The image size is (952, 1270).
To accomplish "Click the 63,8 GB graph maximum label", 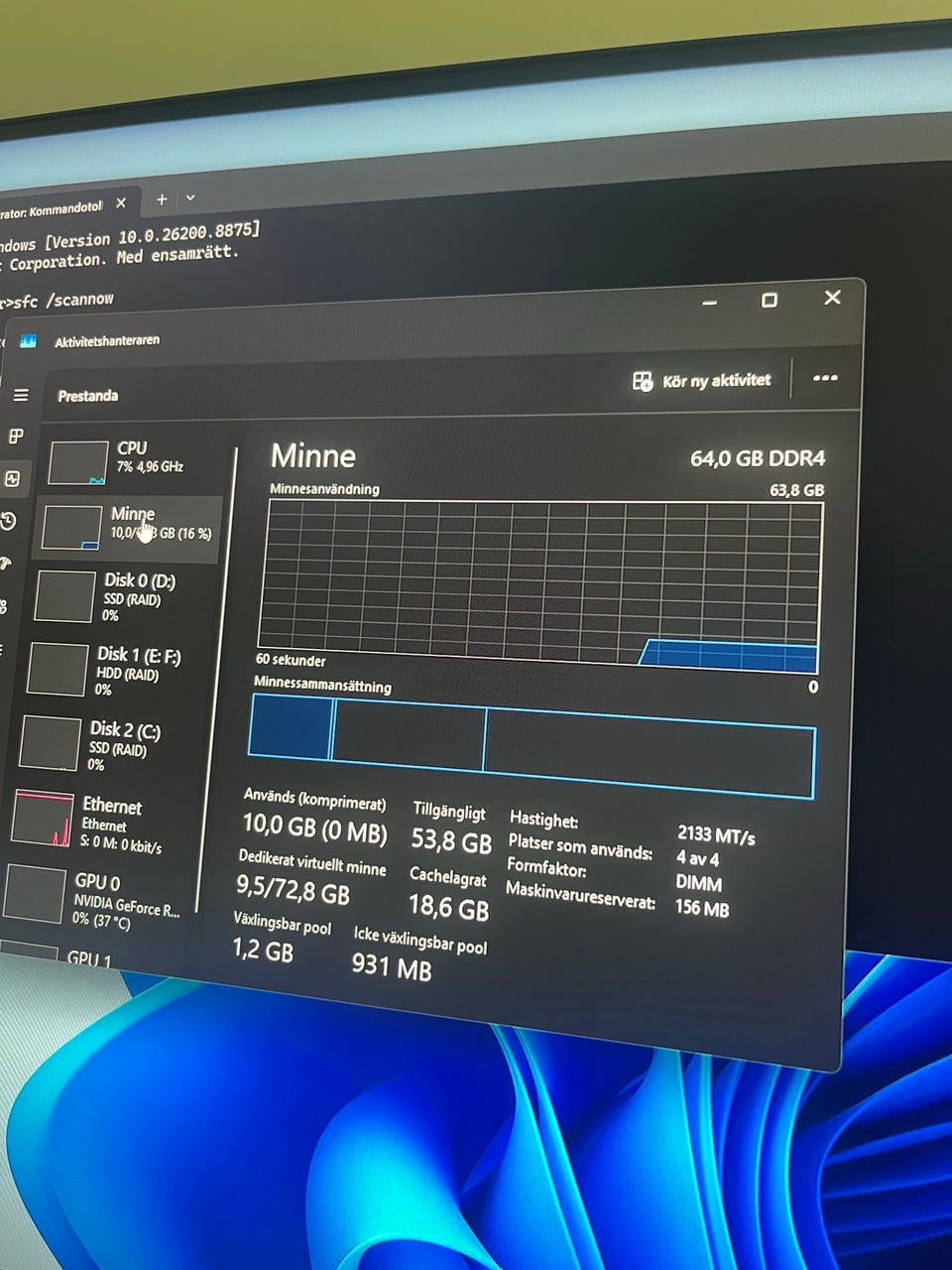I will click(796, 490).
